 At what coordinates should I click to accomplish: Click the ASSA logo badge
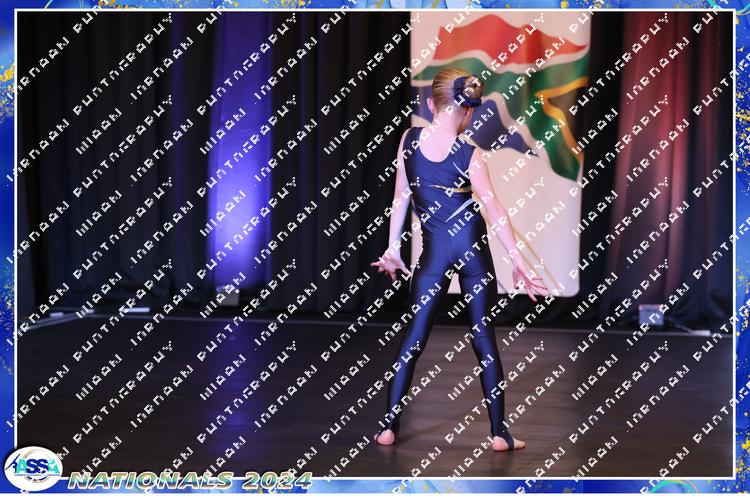[x=33, y=468]
